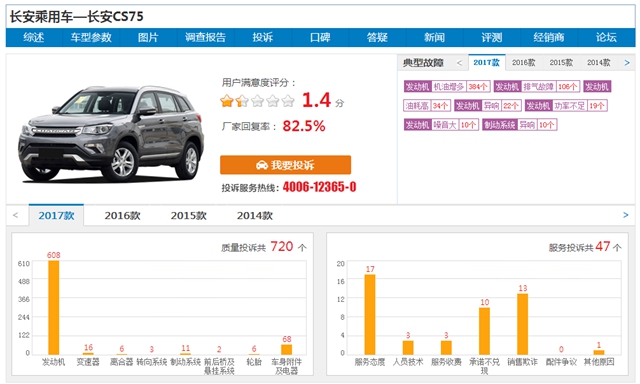Switch the 典型故障 panel to 2016款
The image size is (640, 384).
524,63
